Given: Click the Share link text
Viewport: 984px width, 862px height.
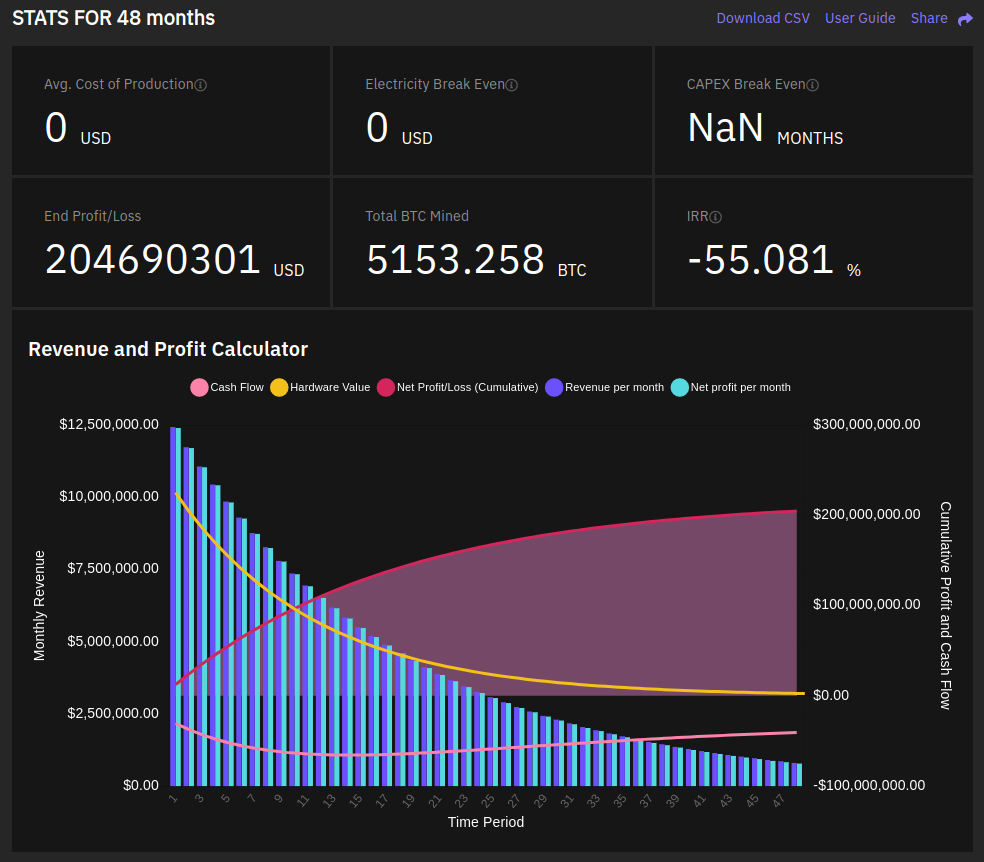Looking at the screenshot, I should tap(929, 18).
